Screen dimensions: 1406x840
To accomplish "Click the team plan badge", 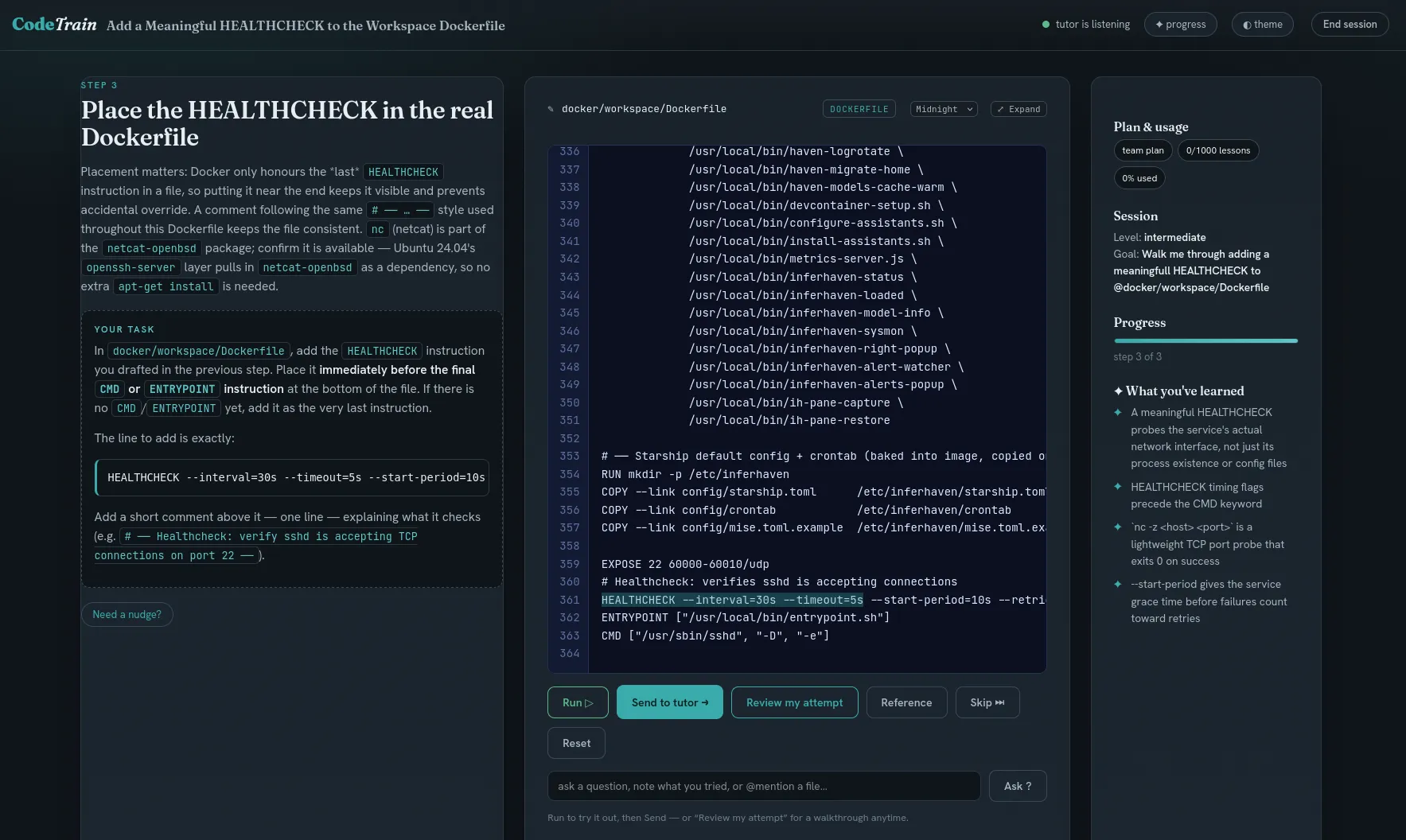I will 1143,150.
